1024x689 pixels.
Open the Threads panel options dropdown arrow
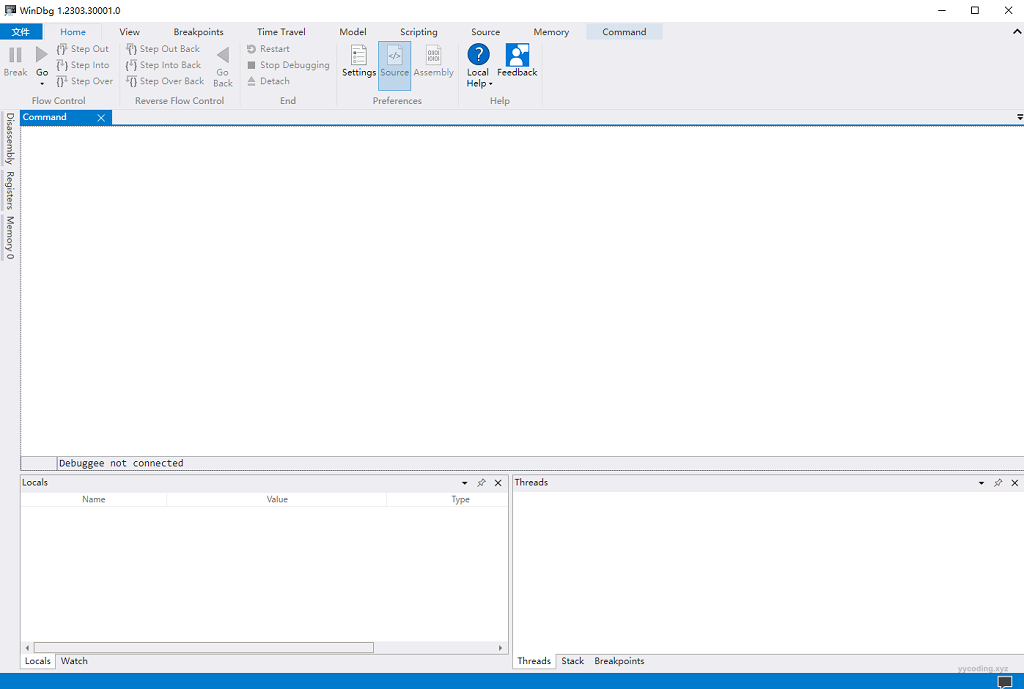point(981,483)
